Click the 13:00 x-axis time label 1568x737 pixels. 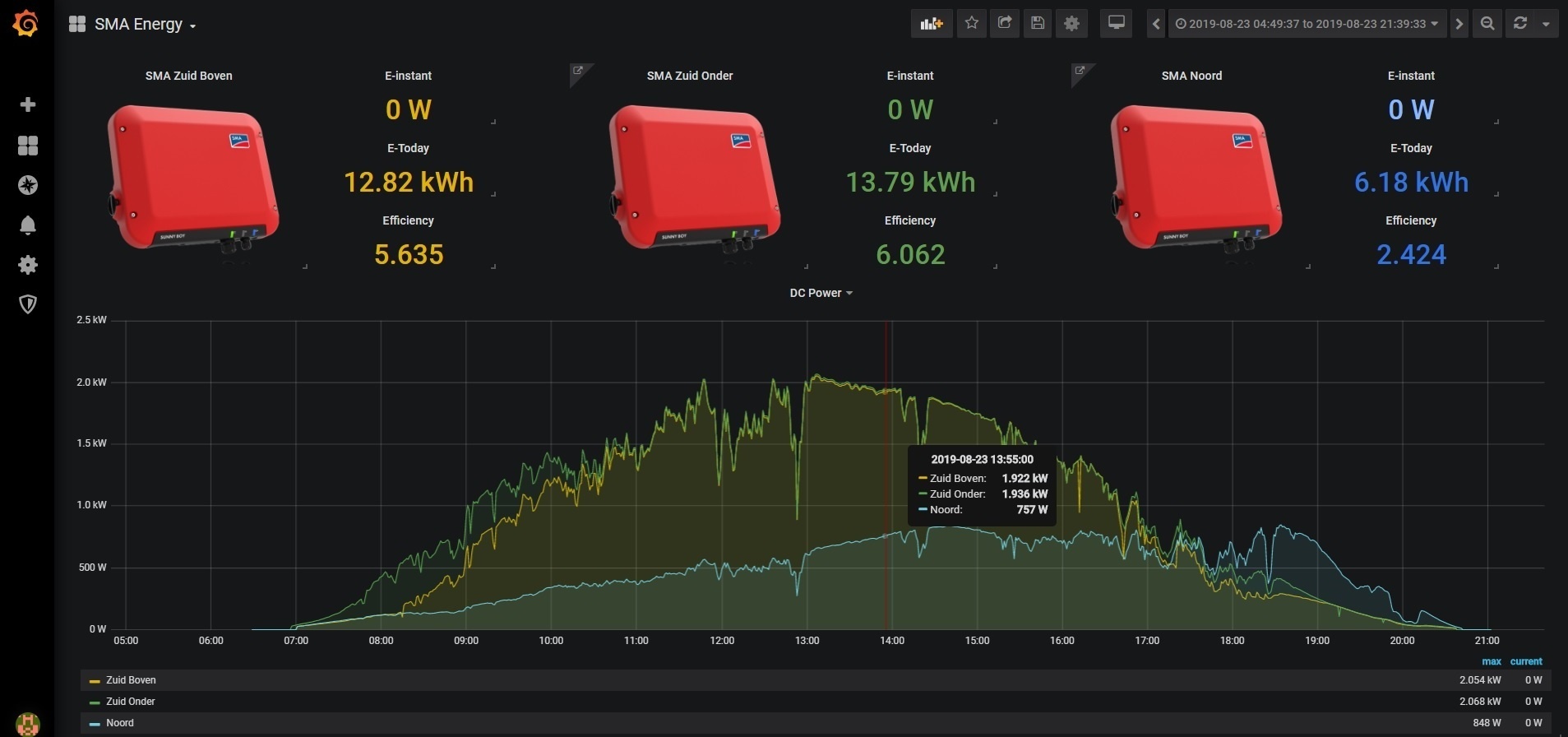pyautogui.click(x=807, y=641)
